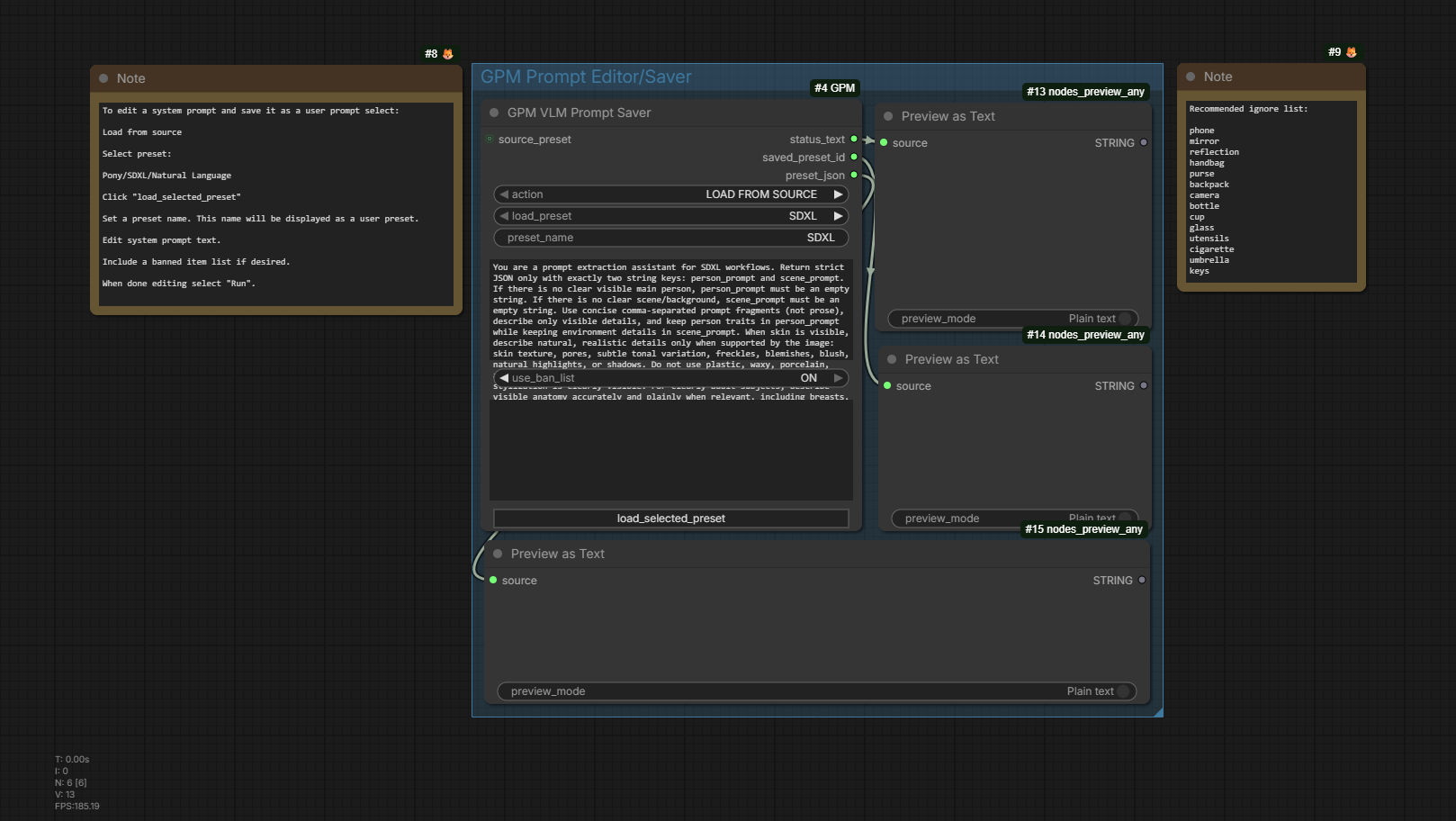Collapse the GPM VLM Prompt Saver node dot
The height and width of the screenshot is (821, 1456).
pyautogui.click(x=494, y=113)
